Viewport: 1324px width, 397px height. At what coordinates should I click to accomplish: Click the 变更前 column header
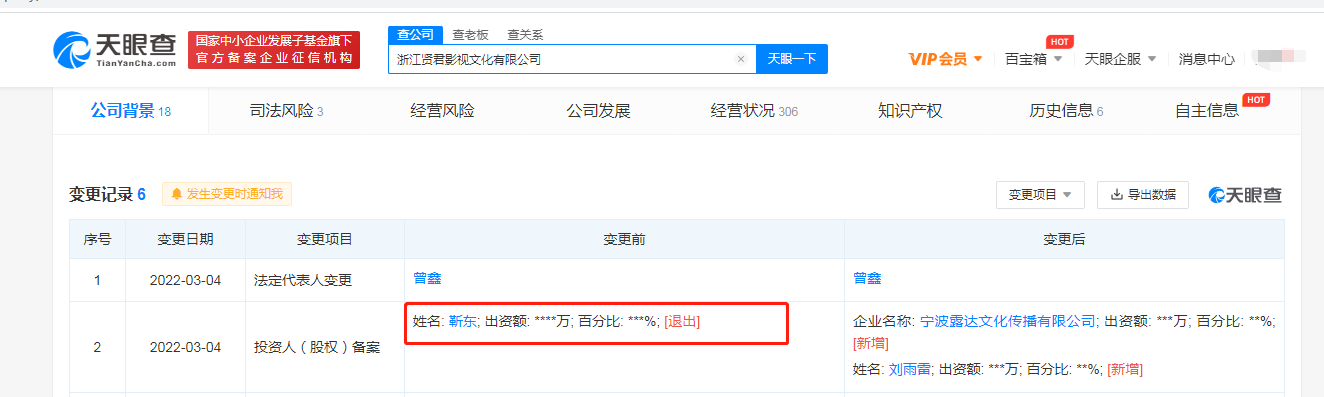[x=624, y=239]
